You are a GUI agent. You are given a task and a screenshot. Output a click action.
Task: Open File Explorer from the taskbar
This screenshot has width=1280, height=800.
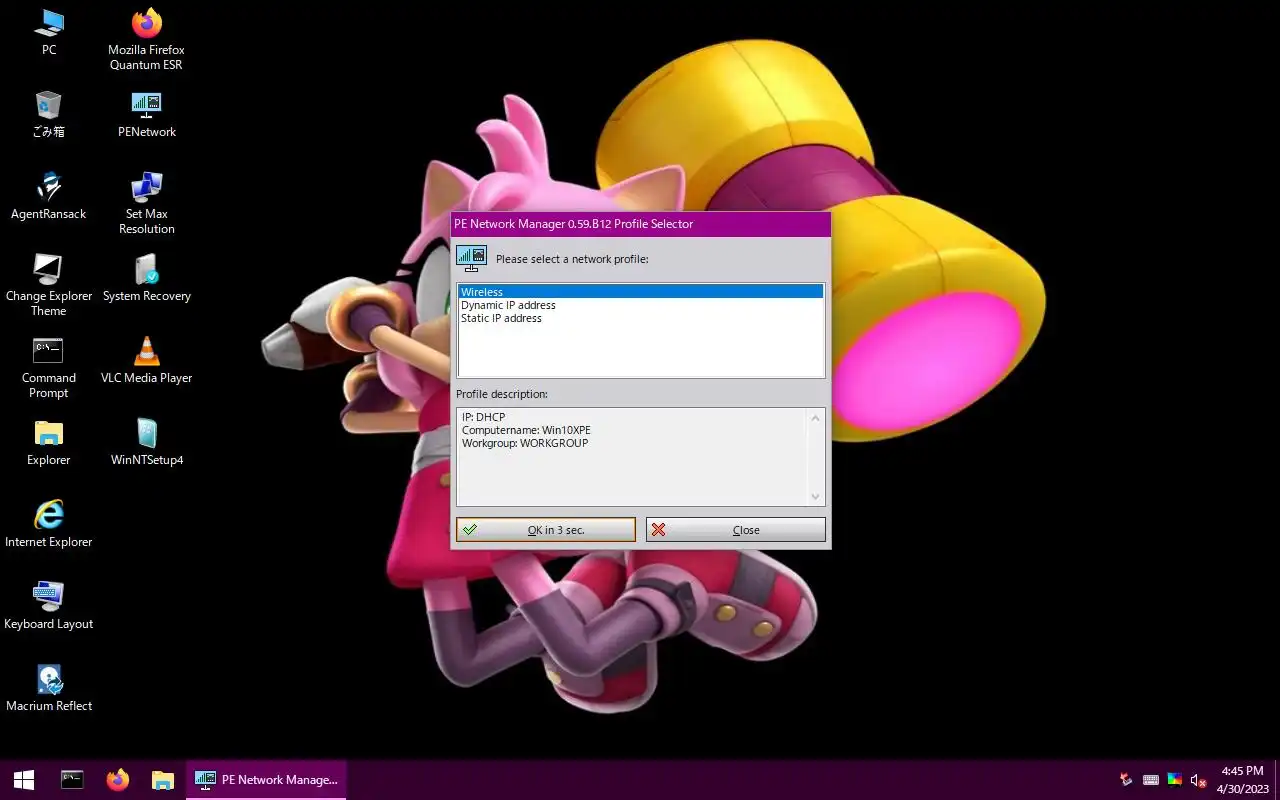point(163,779)
